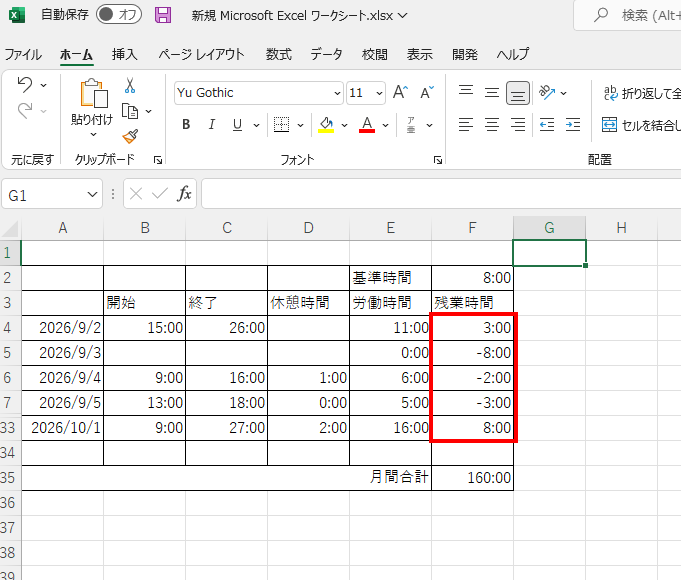Switch to the データ tab
The height and width of the screenshot is (580, 681).
[x=327, y=54]
